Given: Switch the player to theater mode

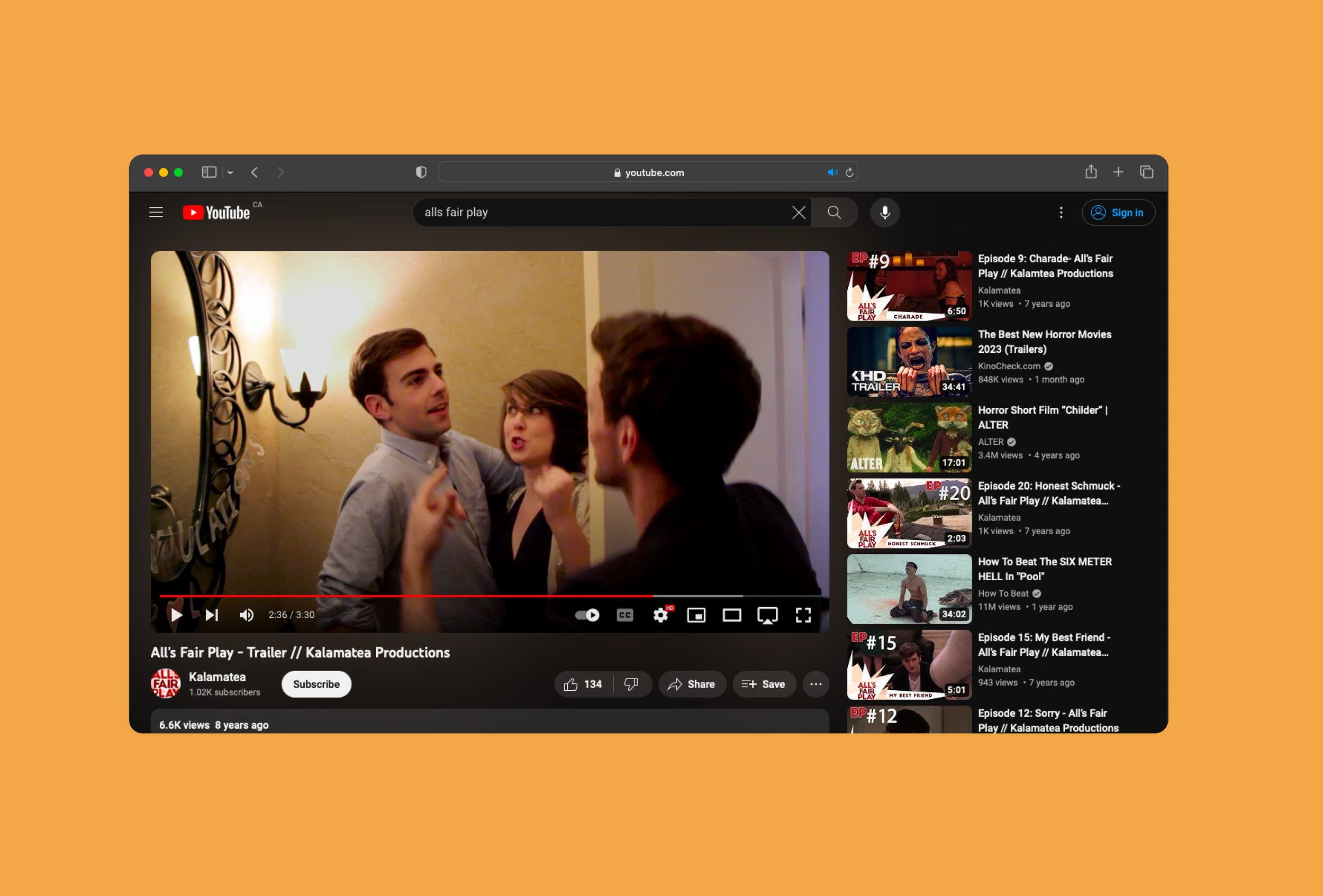Looking at the screenshot, I should (731, 615).
